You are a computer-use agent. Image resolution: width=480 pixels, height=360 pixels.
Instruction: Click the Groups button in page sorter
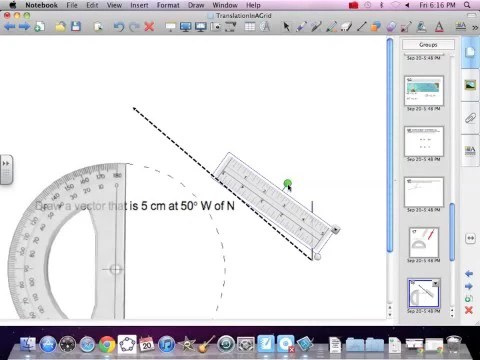[x=428, y=45]
